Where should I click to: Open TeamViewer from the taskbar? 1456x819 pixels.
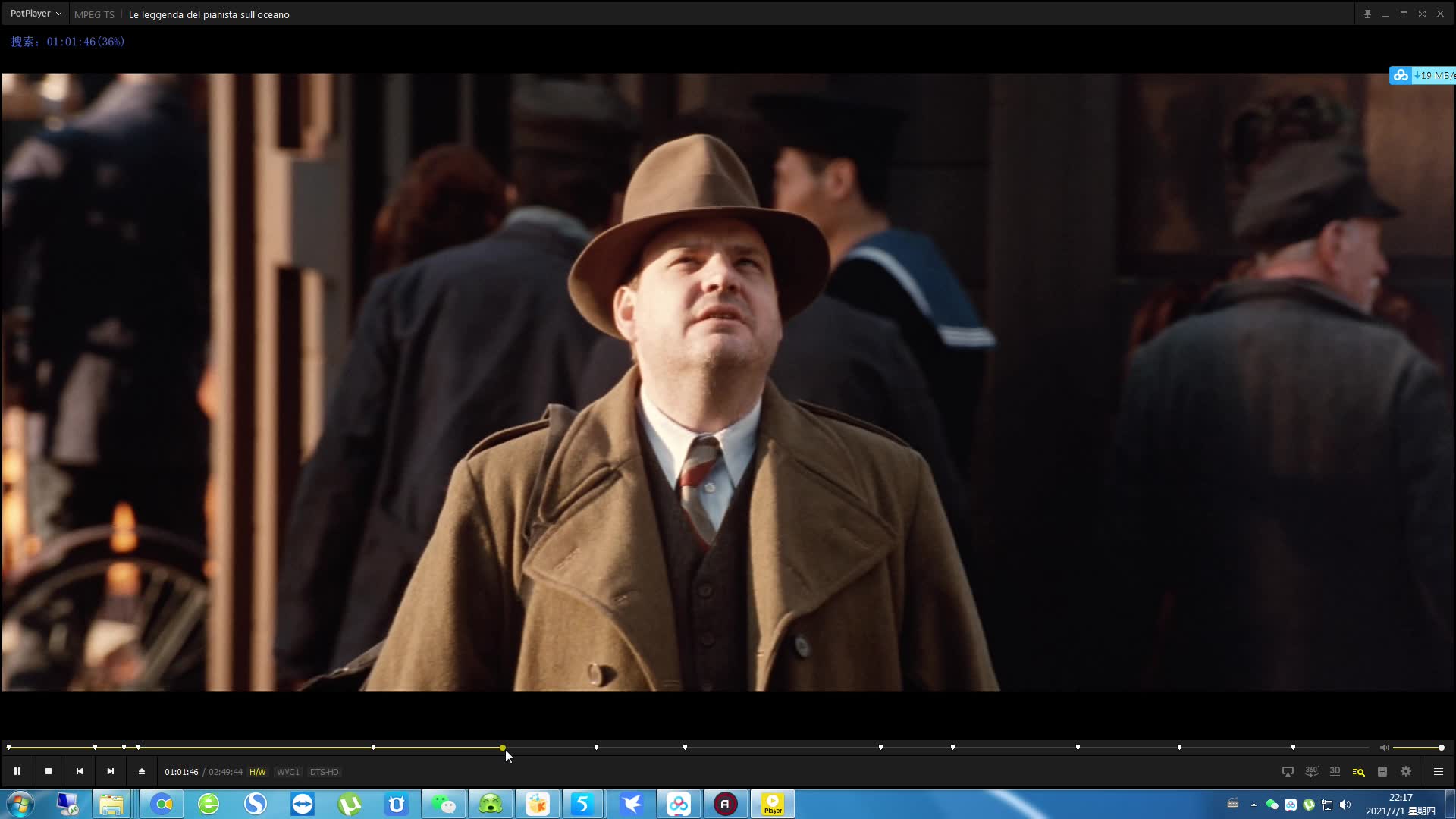click(303, 804)
